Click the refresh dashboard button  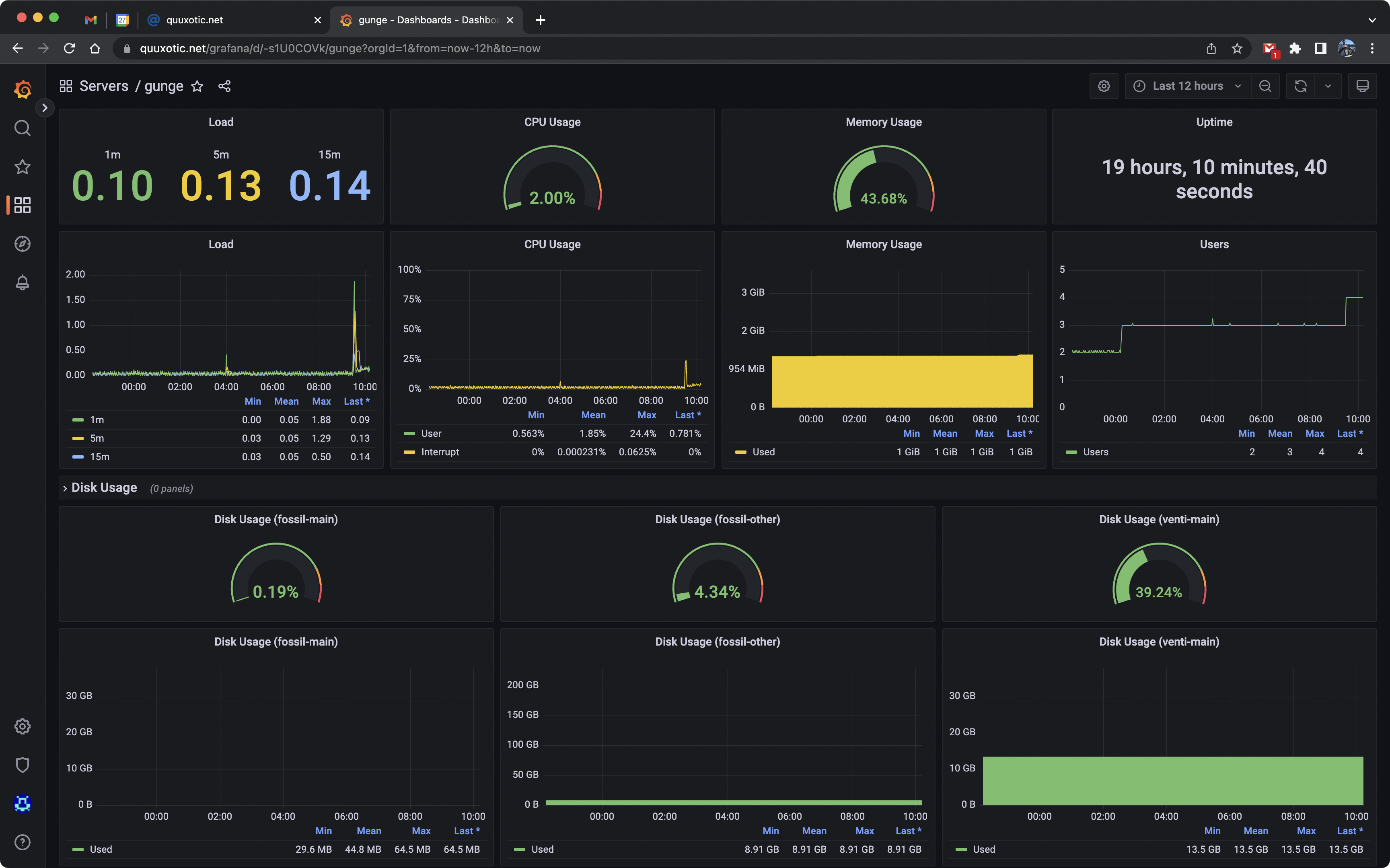click(x=1300, y=86)
